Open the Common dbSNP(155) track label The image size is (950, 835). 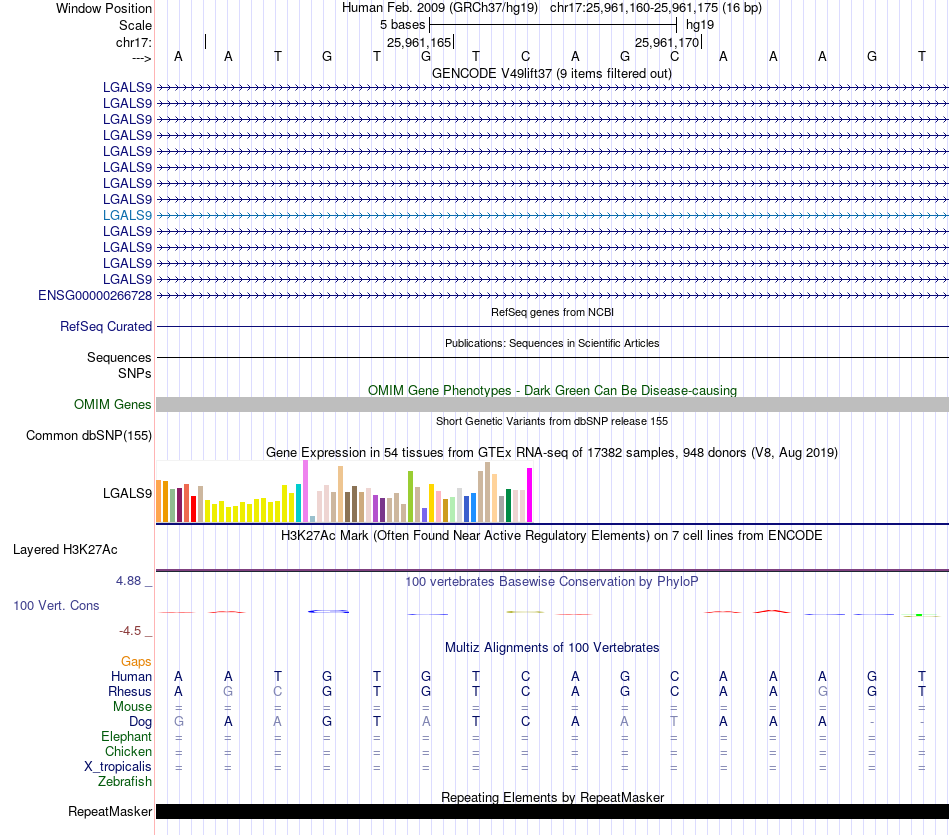pyautogui.click(x=89, y=435)
